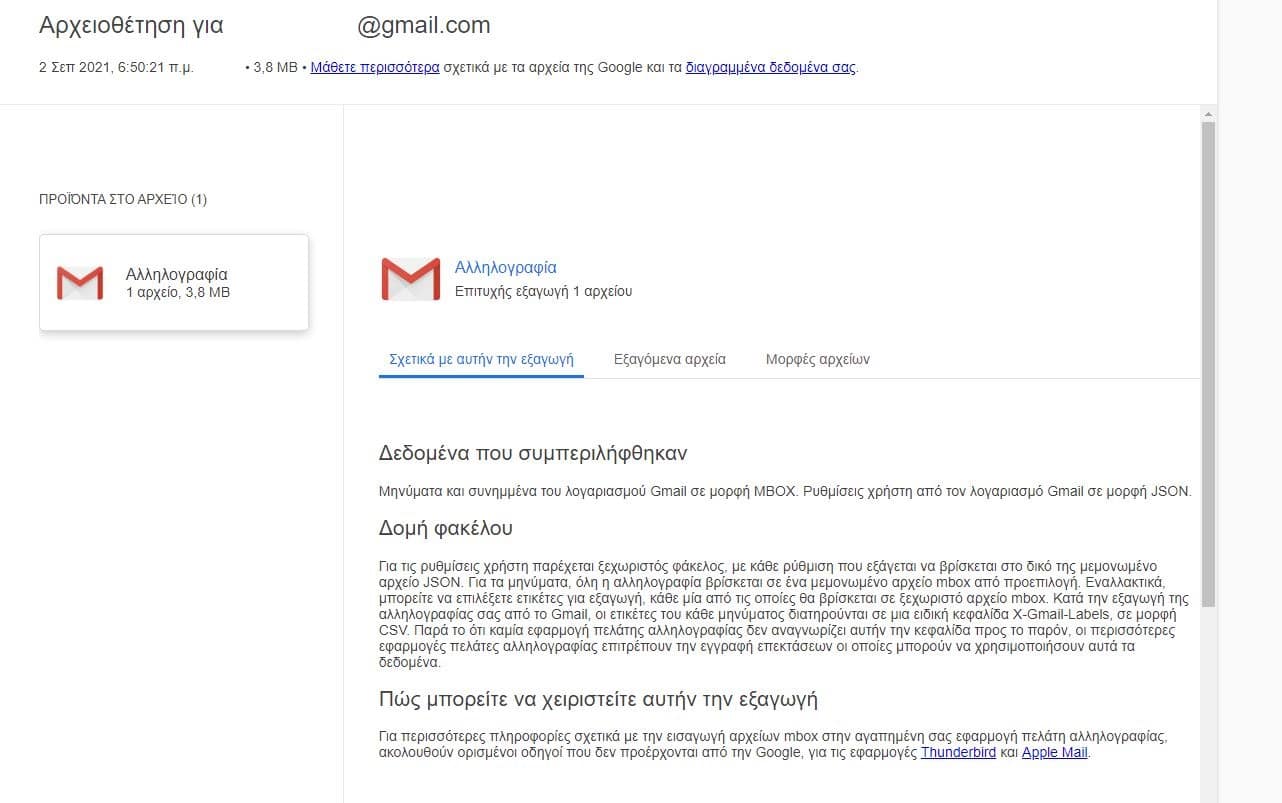Open the Μορφές αρχείων tab

pos(817,359)
